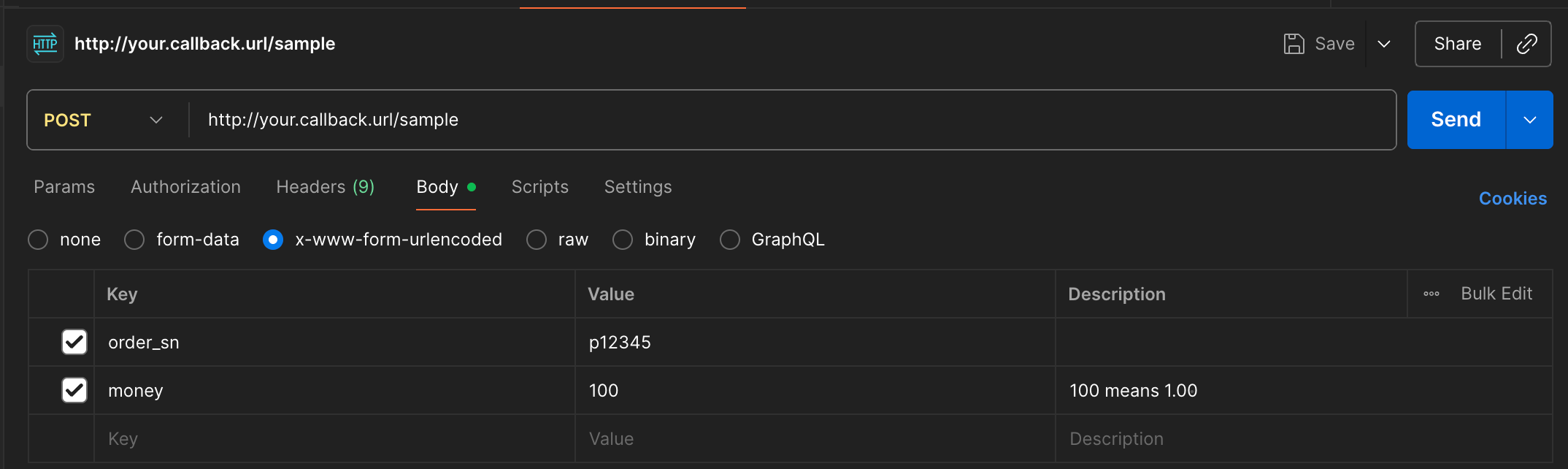Expand the Save options chevron

1383,44
